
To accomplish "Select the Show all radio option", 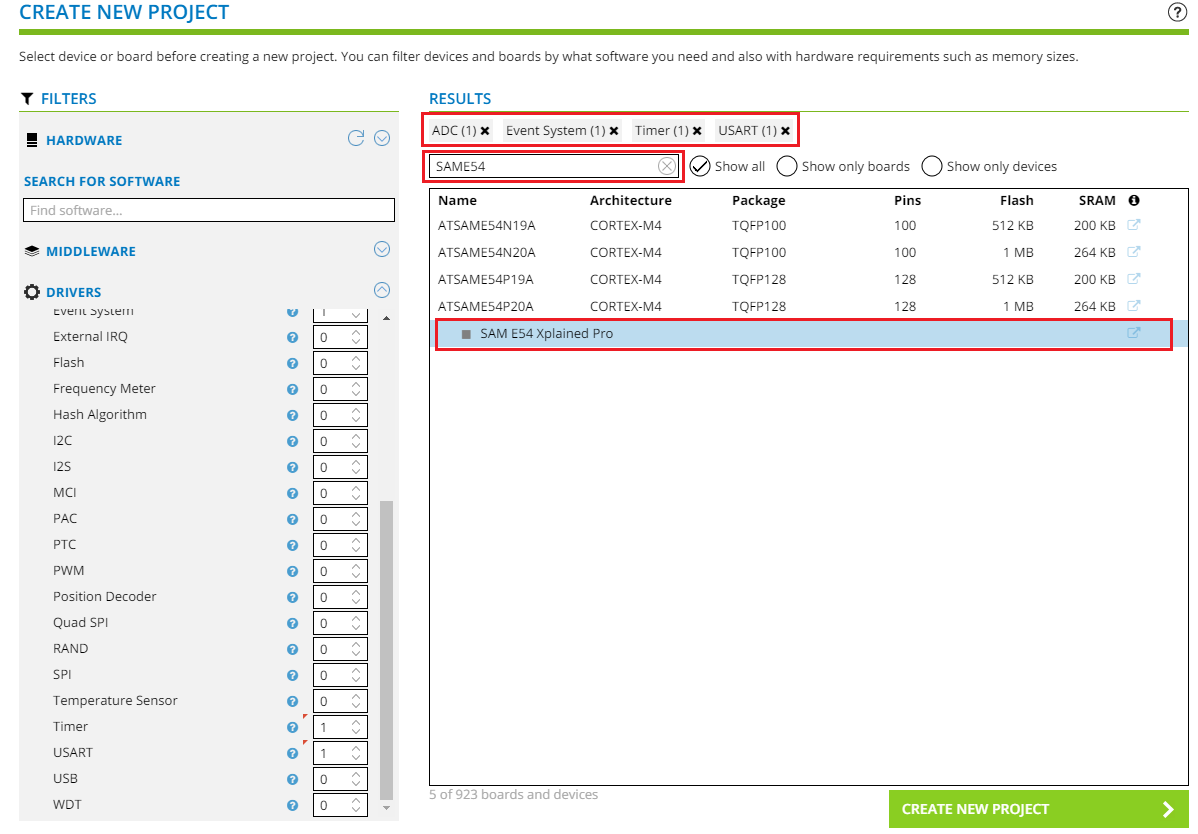I will point(700,166).
